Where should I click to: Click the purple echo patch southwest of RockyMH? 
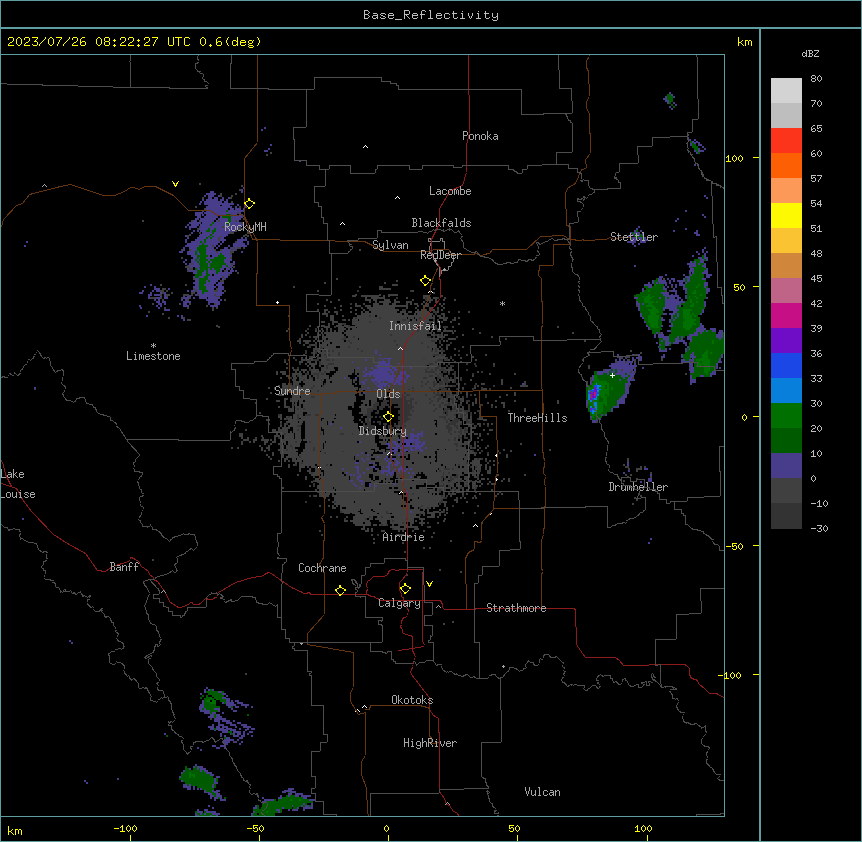click(211, 250)
